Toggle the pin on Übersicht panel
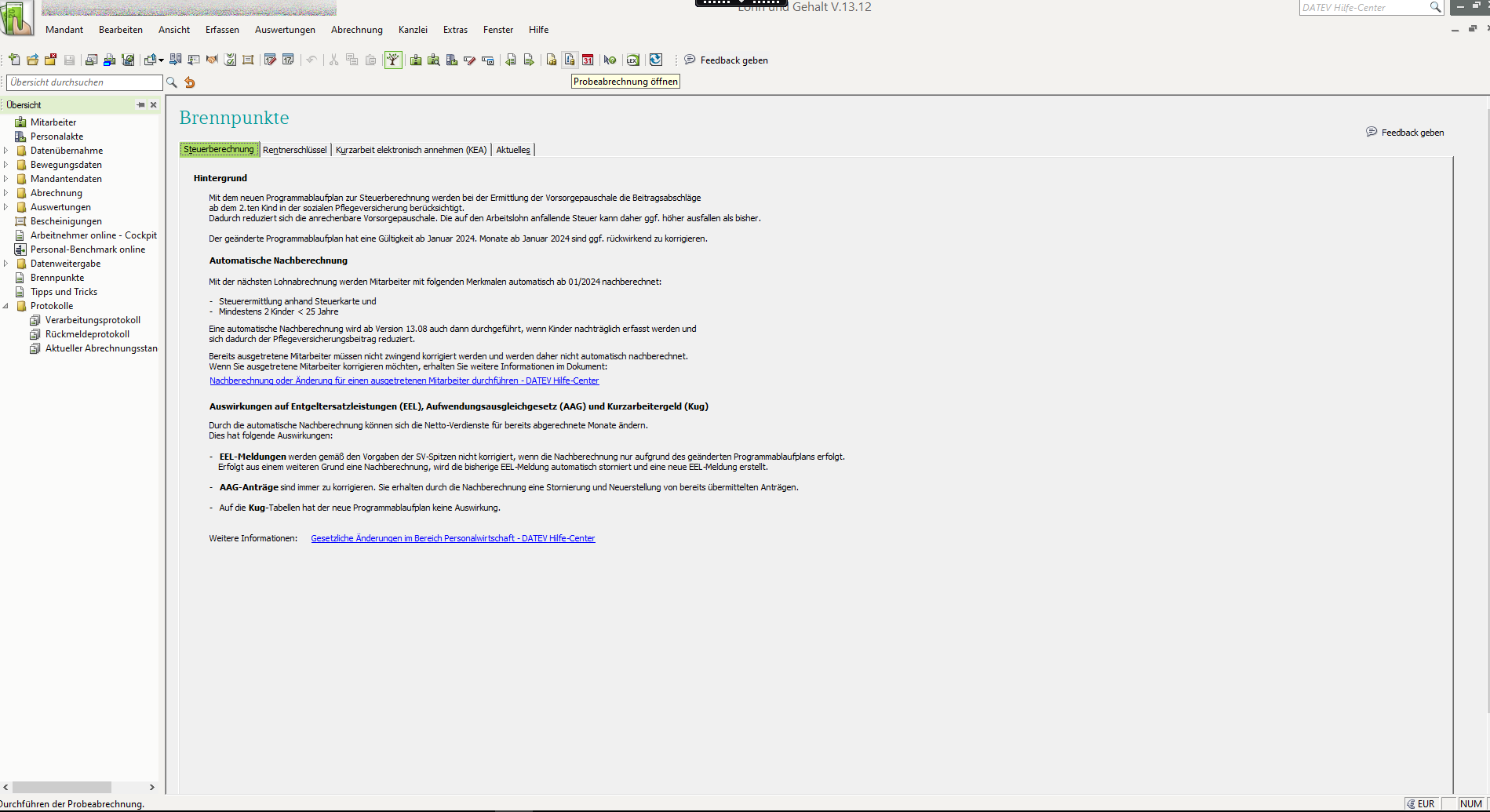Image resolution: width=1490 pixels, height=812 pixels. [x=140, y=104]
